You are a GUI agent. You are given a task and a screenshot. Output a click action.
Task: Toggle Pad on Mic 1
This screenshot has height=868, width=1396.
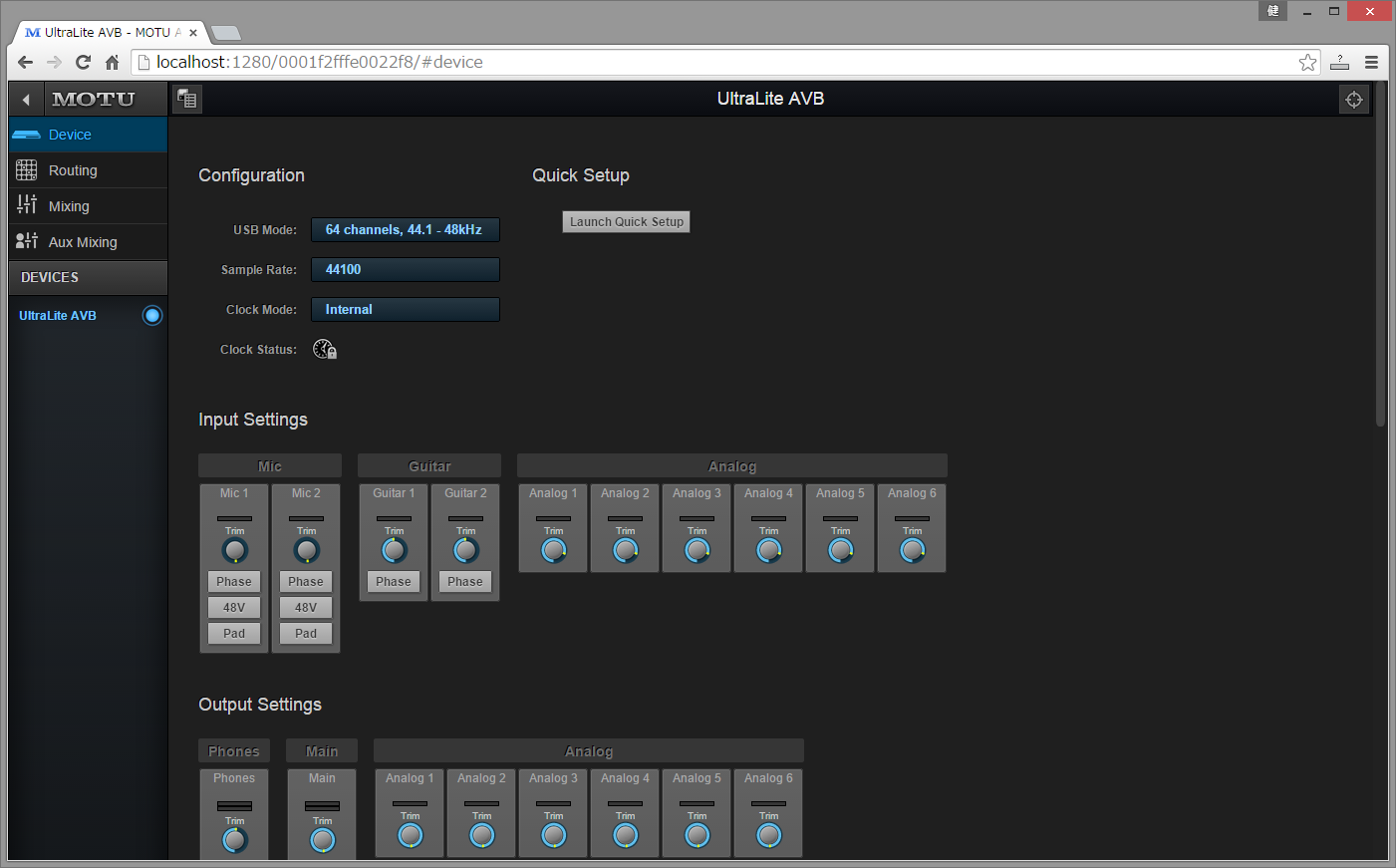tap(234, 634)
